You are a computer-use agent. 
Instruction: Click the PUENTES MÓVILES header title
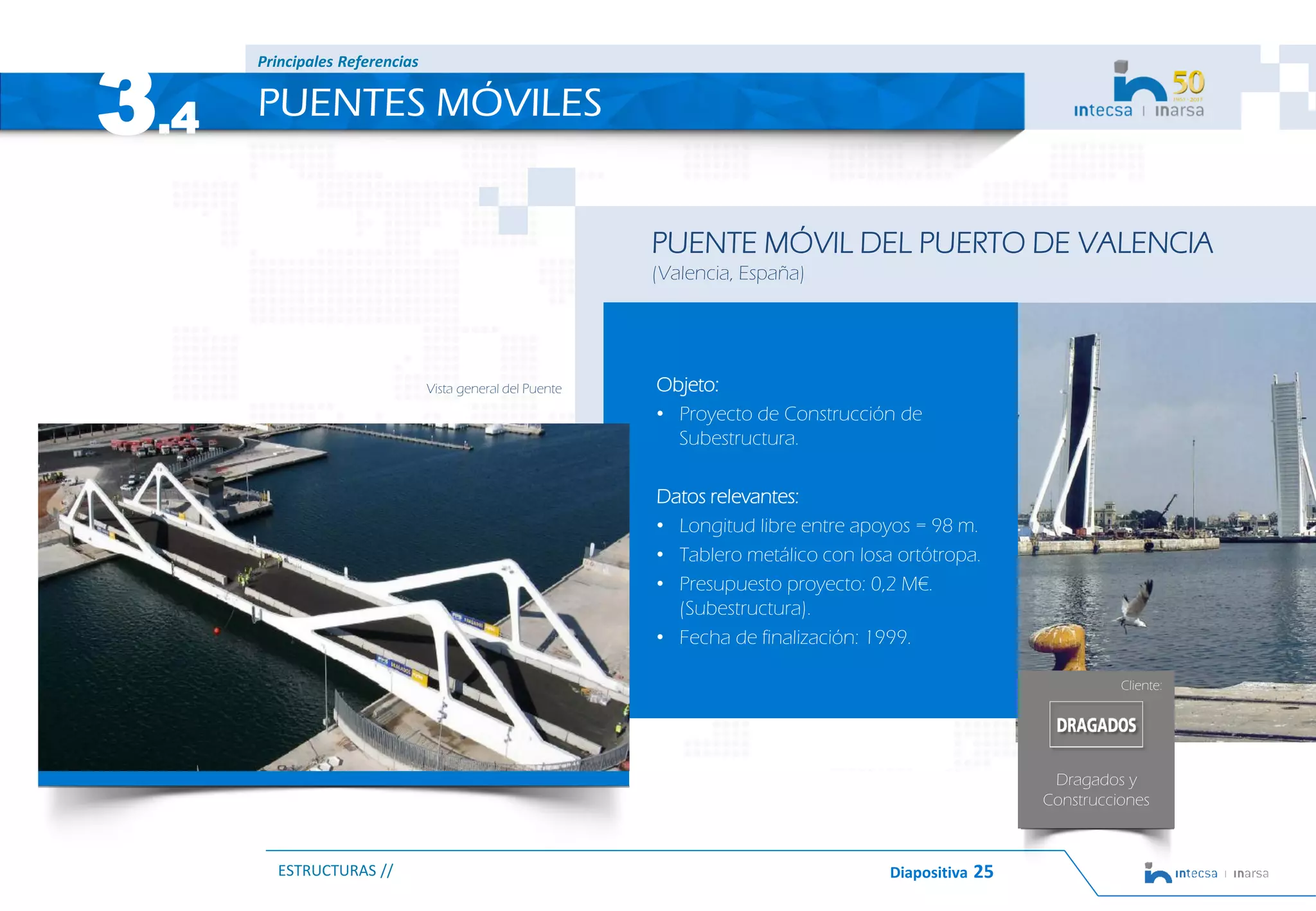click(429, 103)
